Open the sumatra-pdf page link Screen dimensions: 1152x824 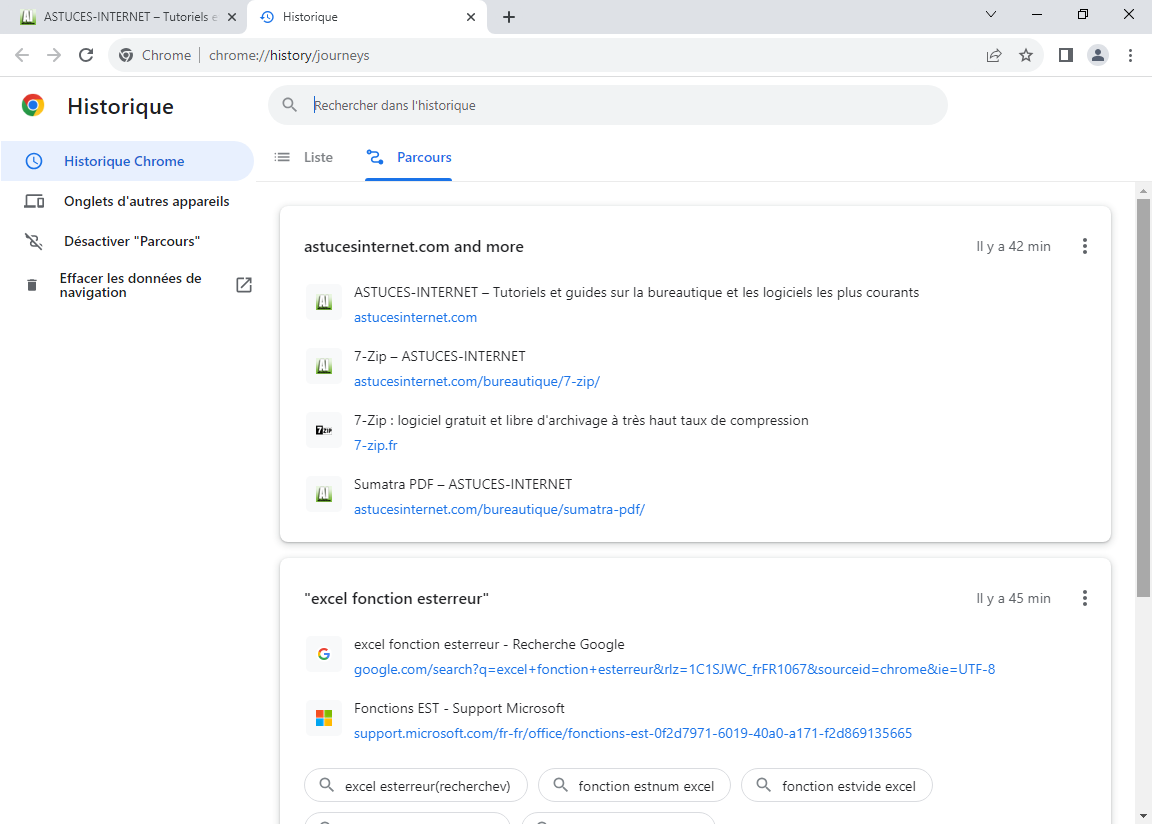coord(500,509)
